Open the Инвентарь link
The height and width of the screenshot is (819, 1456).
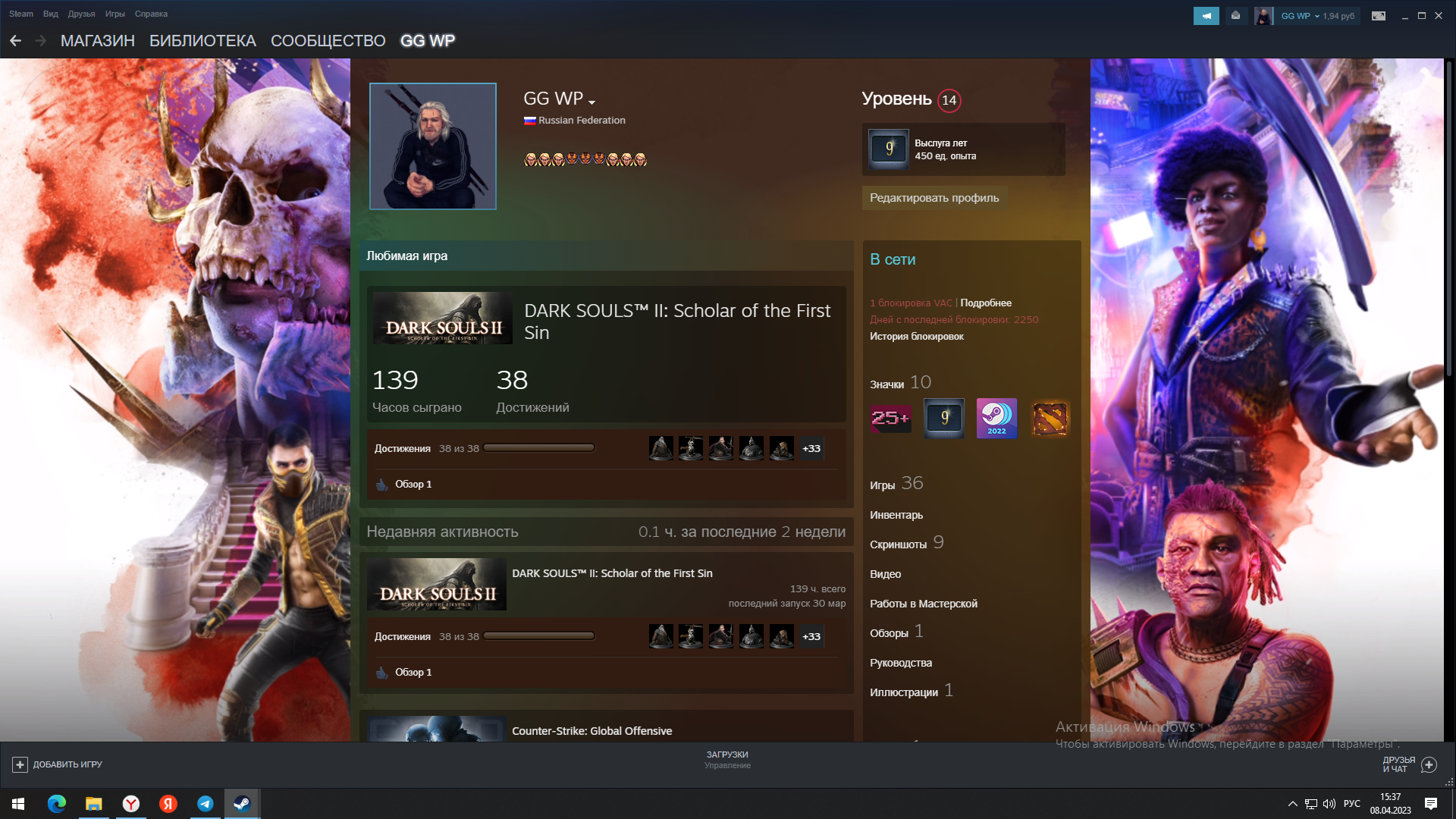click(896, 515)
